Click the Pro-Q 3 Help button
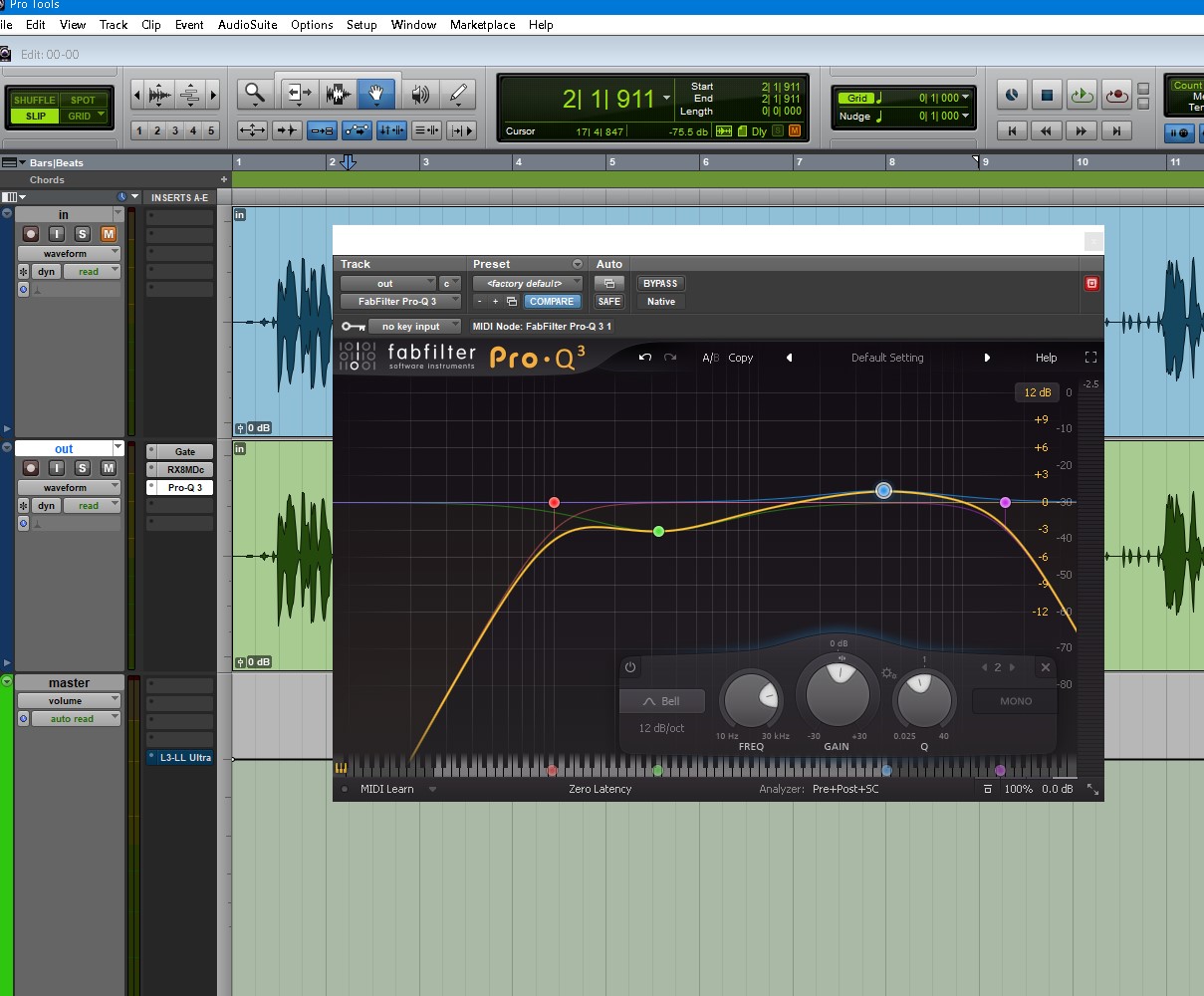The height and width of the screenshot is (996, 1204). [1047, 358]
